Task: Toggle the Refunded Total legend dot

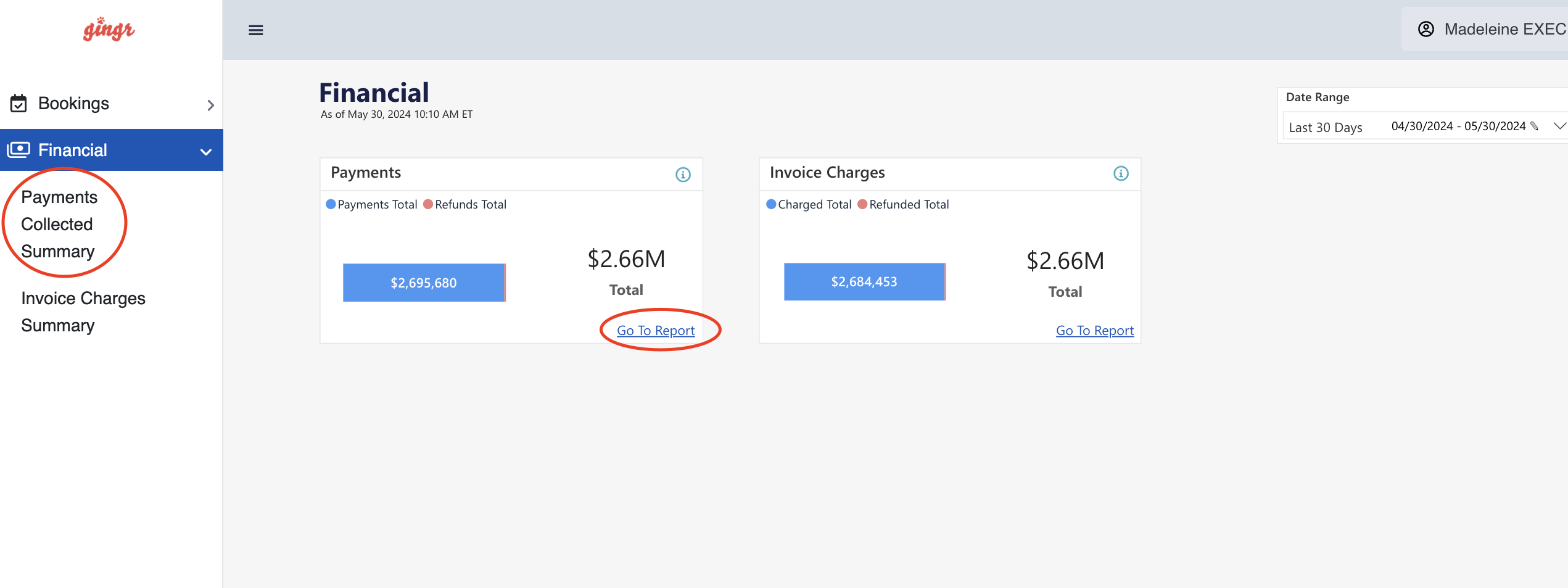Action: (x=862, y=204)
